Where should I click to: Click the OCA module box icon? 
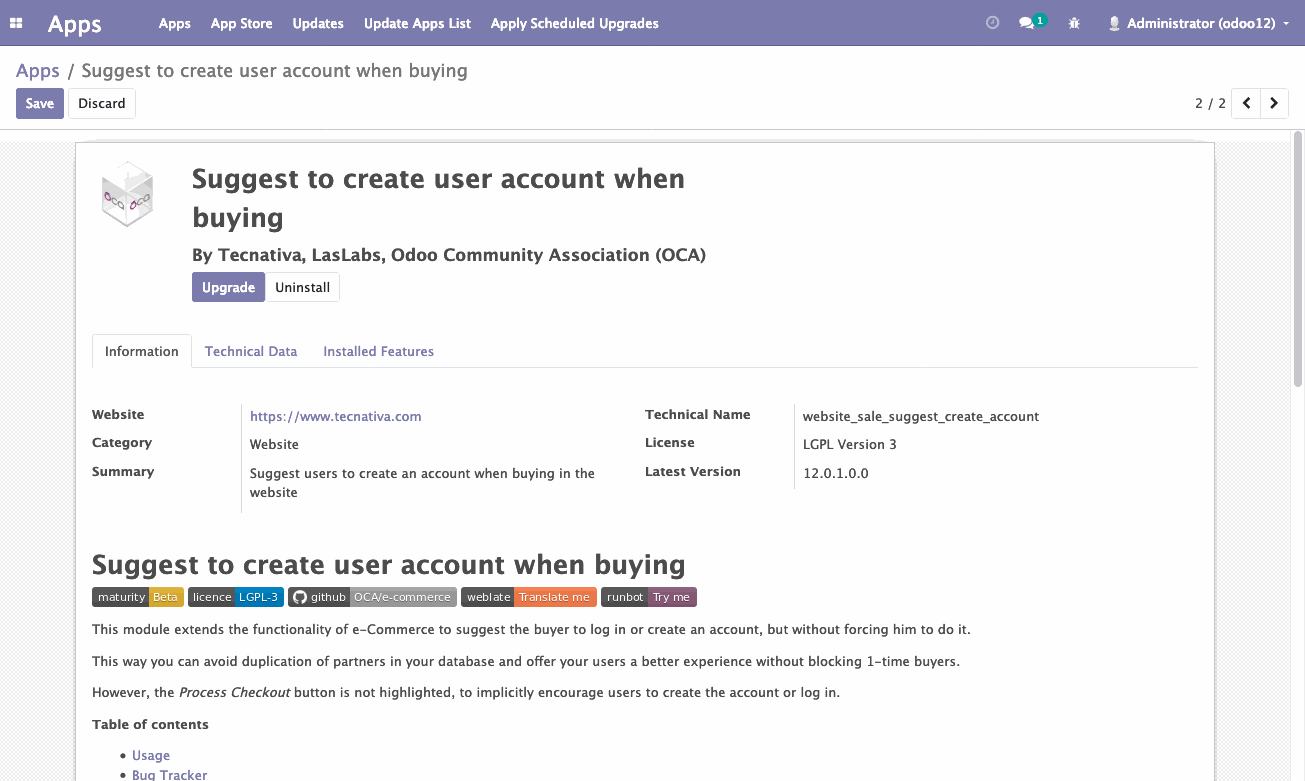pos(127,195)
